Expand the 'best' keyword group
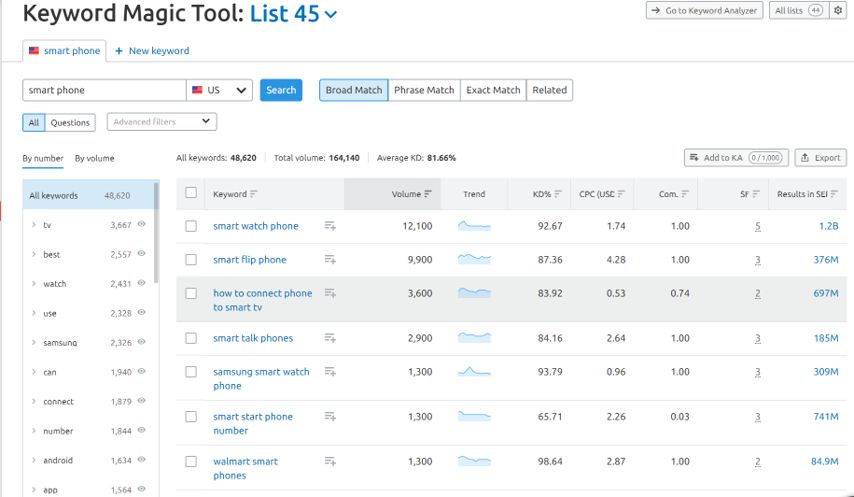The height and width of the screenshot is (497, 854). [34, 255]
